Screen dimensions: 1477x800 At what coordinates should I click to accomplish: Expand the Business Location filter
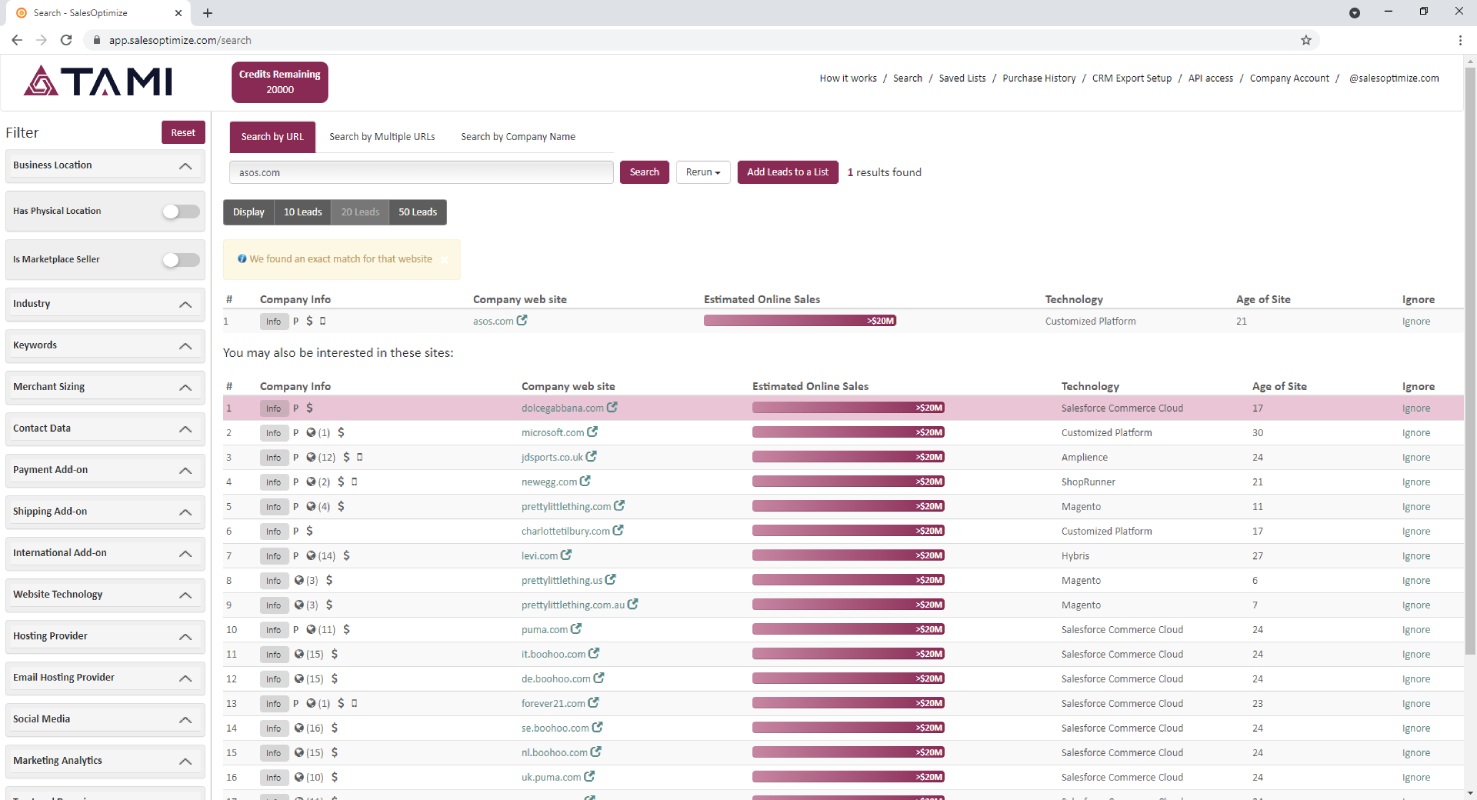pyautogui.click(x=105, y=165)
